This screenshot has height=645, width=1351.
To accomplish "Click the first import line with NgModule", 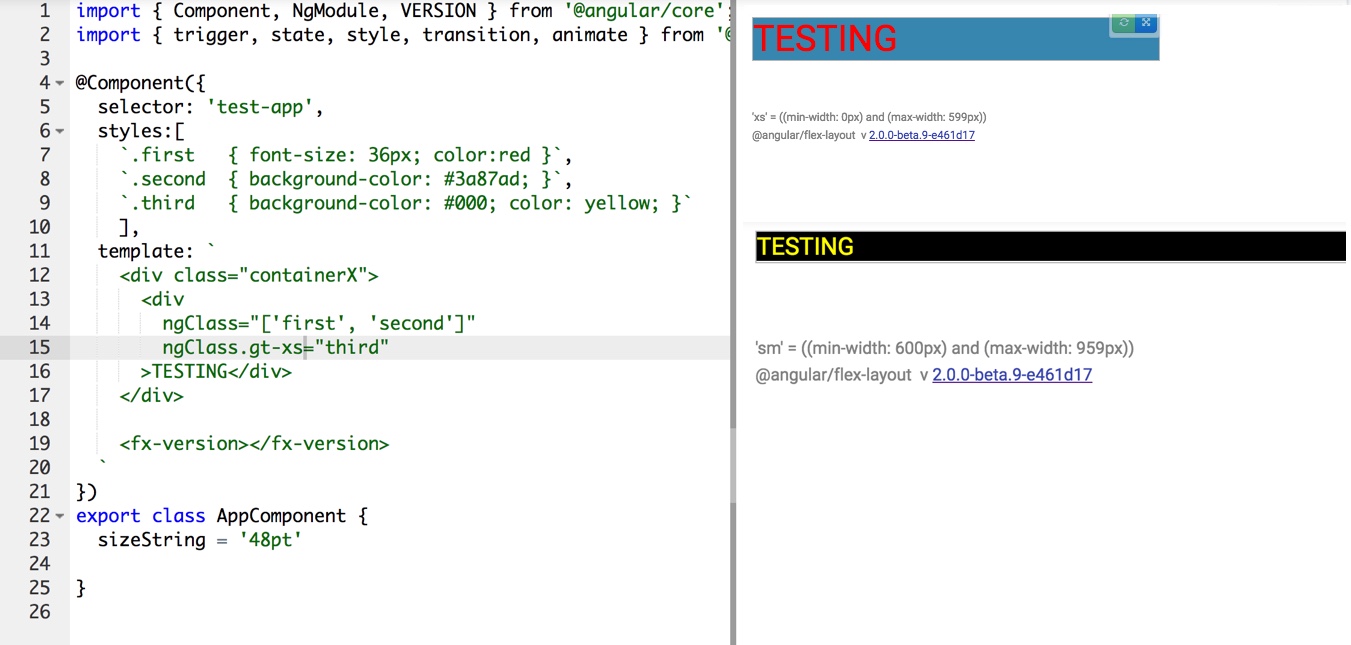I will pos(402,11).
